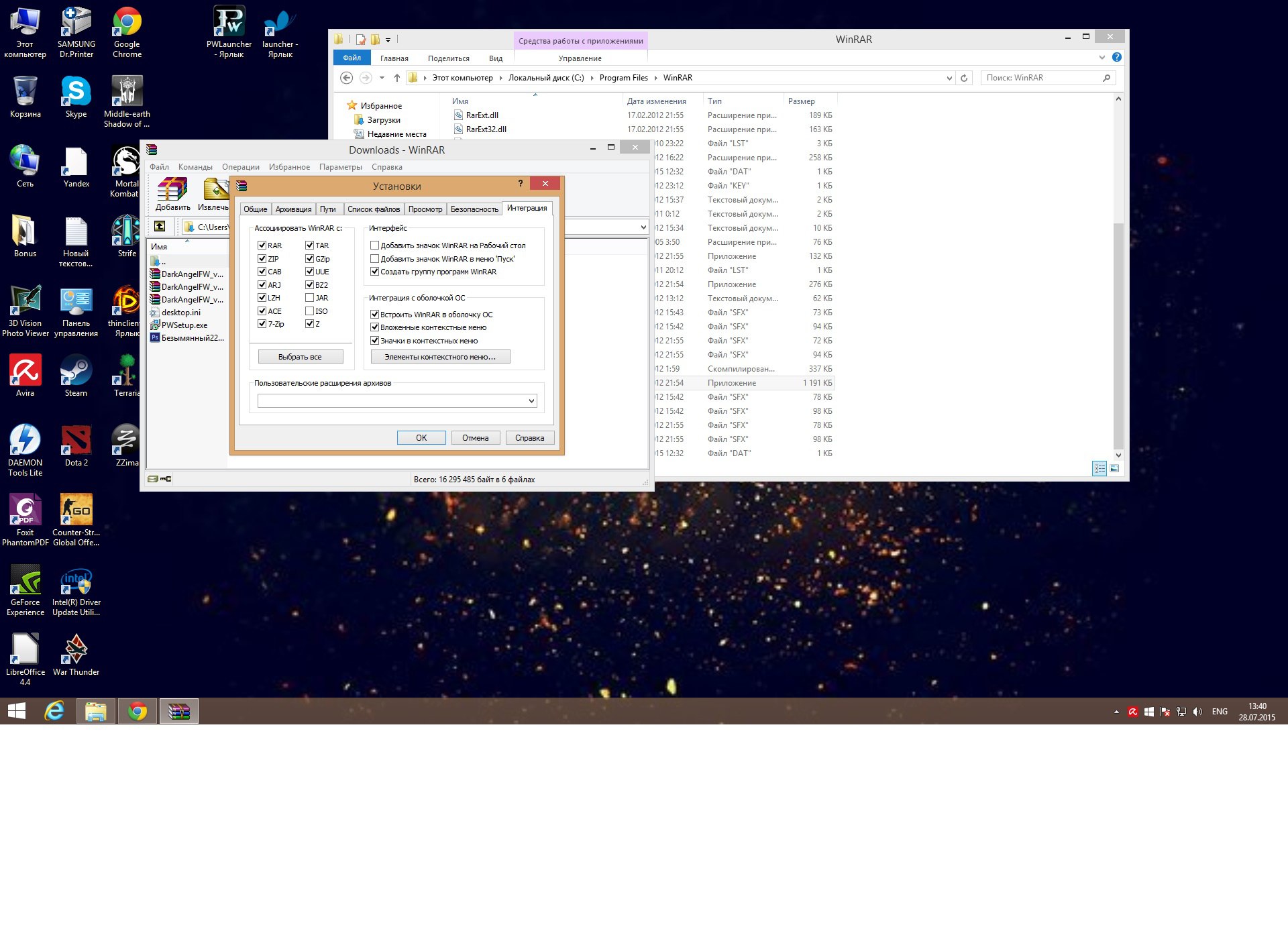Toggle Встроить WinRAR в оболочку ОС checkbox
This screenshot has width=1288, height=927.
(374, 315)
